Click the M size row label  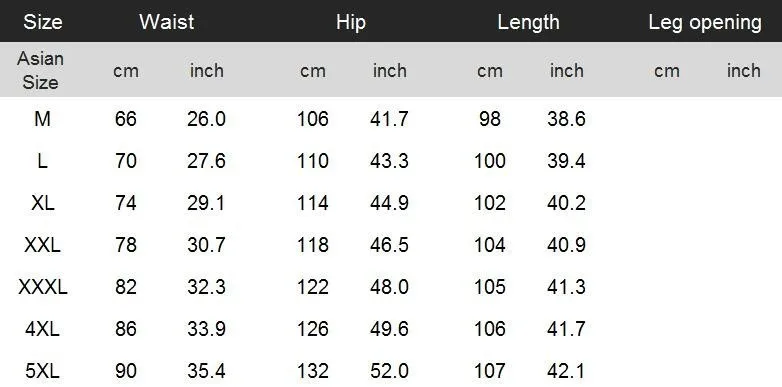tap(42, 119)
